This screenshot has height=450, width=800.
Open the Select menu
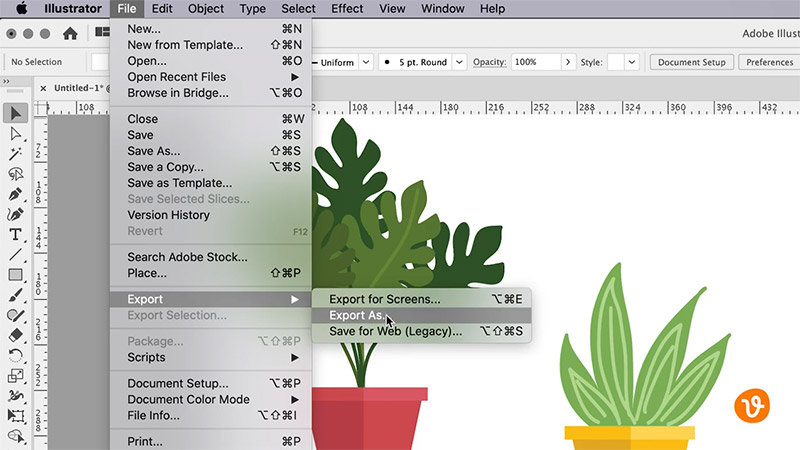[298, 9]
